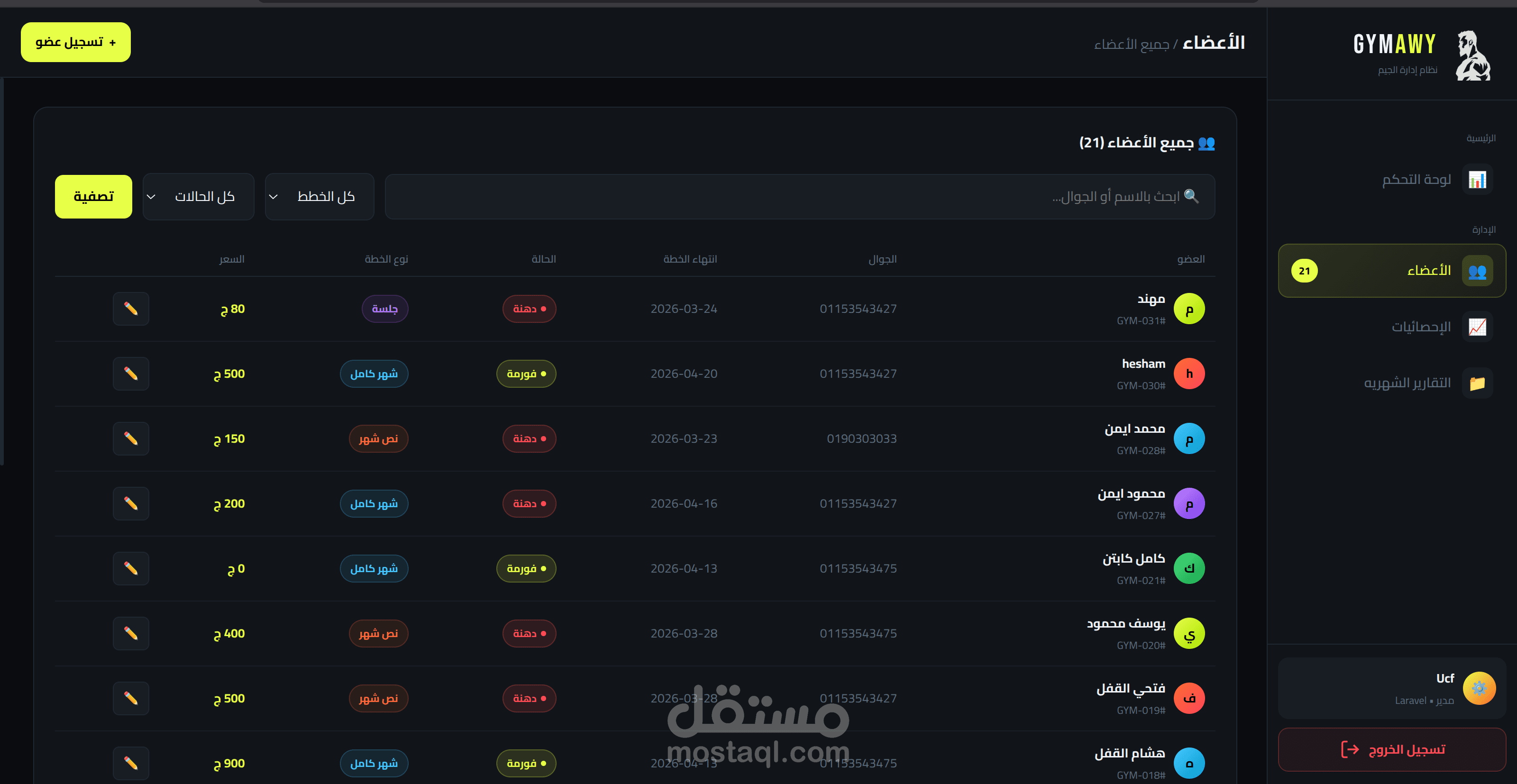Click the member search input field
The height and width of the screenshot is (784, 1517).
pyautogui.click(x=799, y=197)
